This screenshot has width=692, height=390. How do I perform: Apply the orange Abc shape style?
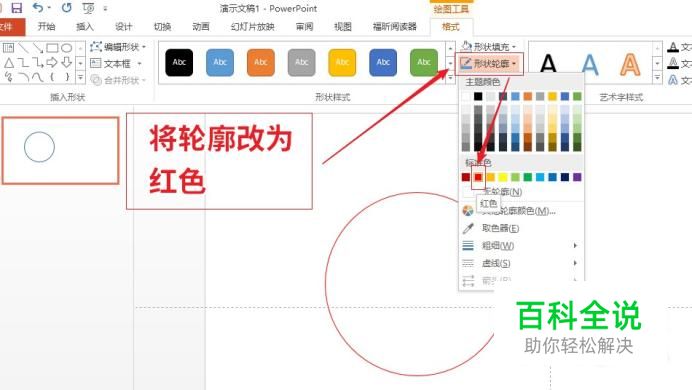261,62
